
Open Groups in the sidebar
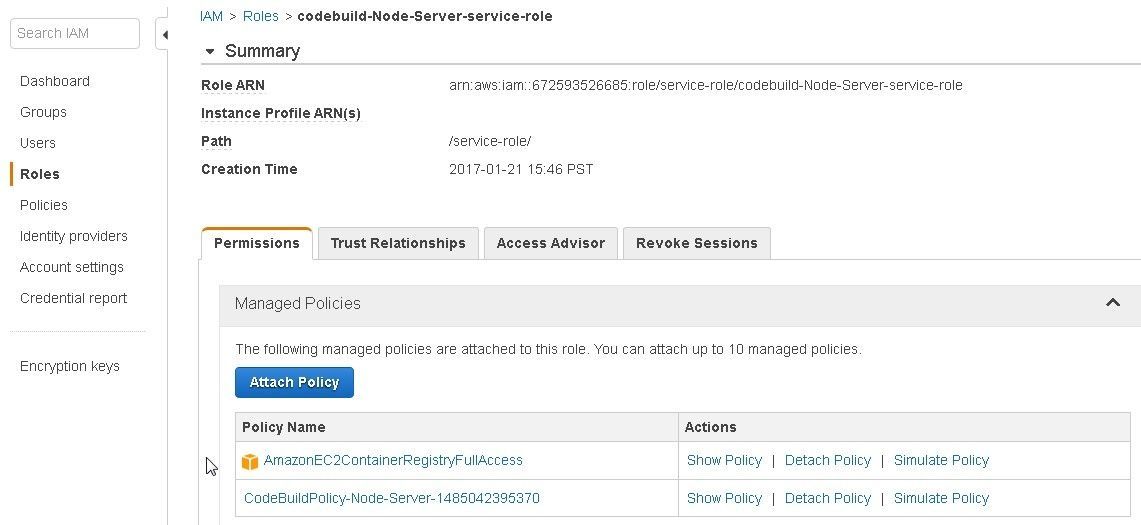pyautogui.click(x=43, y=112)
